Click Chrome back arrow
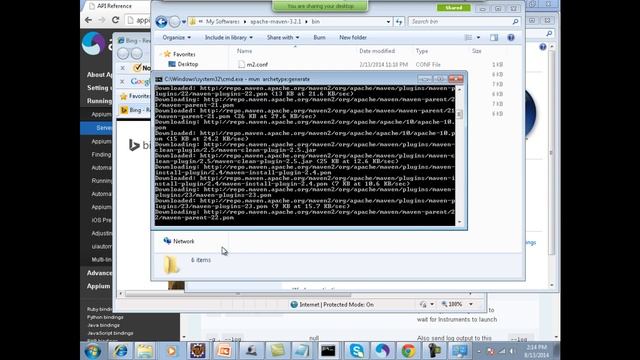 [x=89, y=20]
